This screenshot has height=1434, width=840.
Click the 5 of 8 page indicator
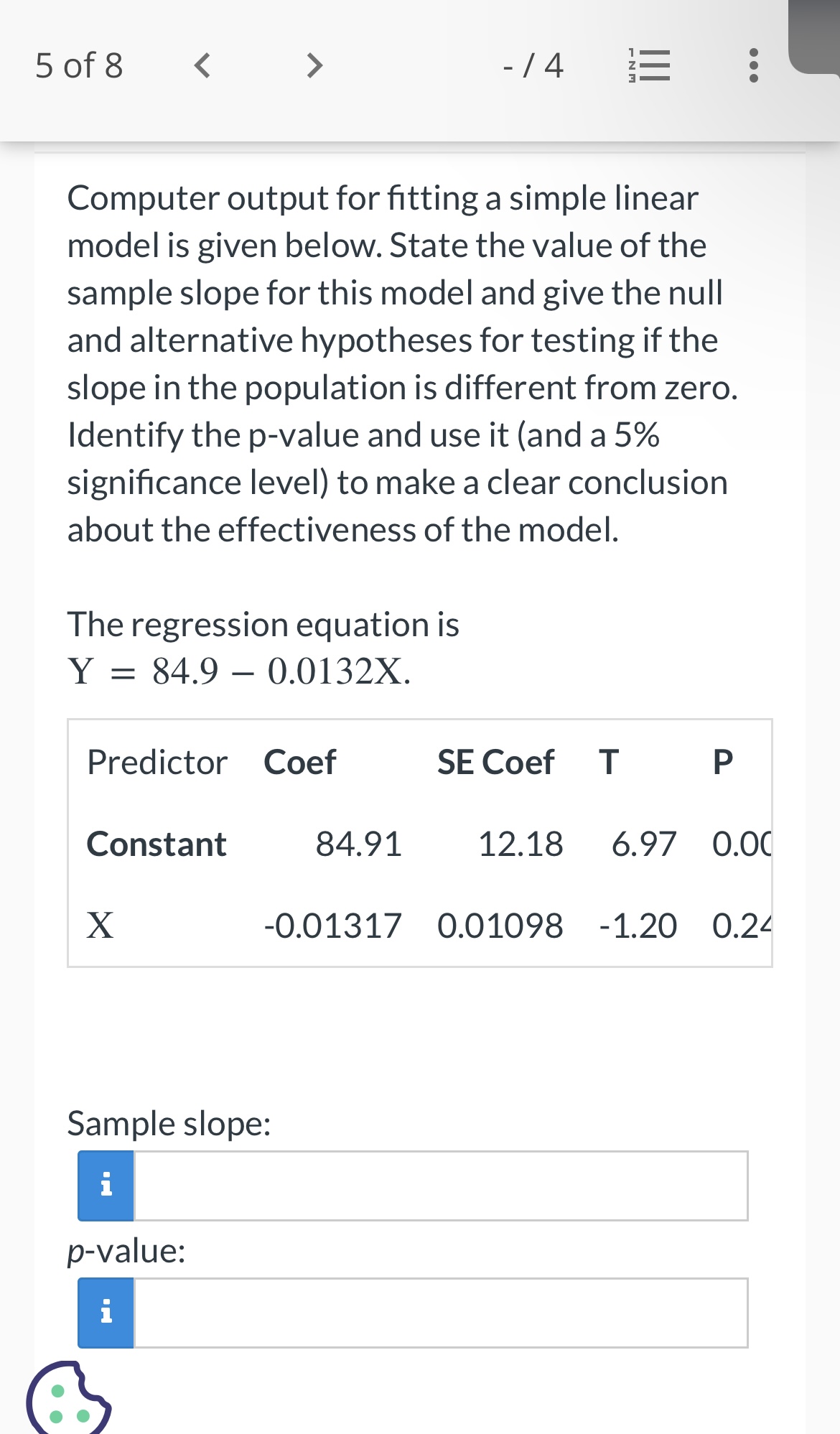79,66
